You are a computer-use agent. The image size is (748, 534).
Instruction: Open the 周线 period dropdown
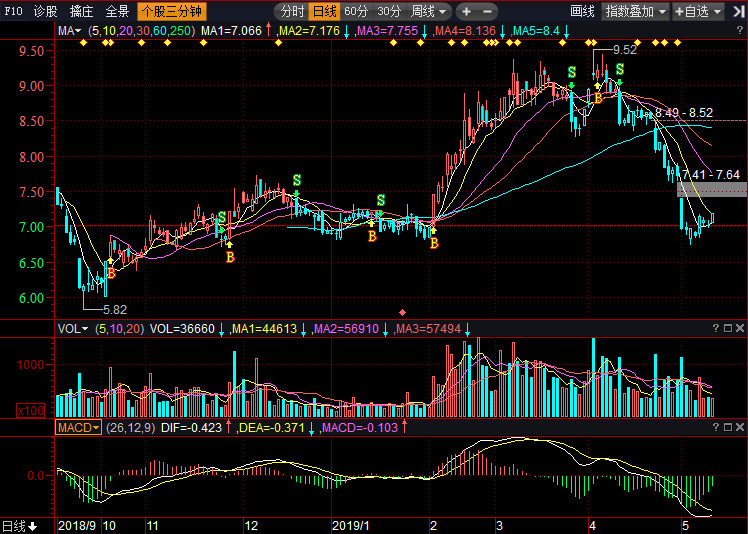(x=430, y=12)
